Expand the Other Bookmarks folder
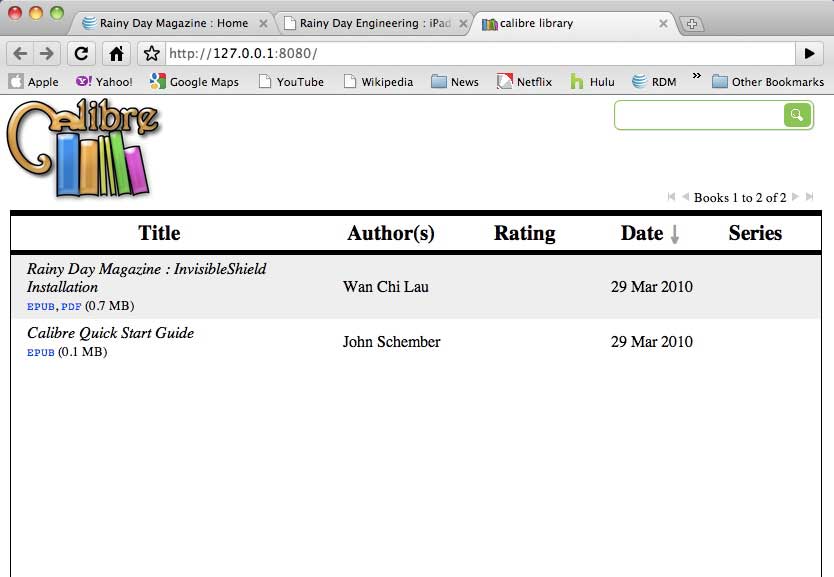834x577 pixels. coord(768,82)
